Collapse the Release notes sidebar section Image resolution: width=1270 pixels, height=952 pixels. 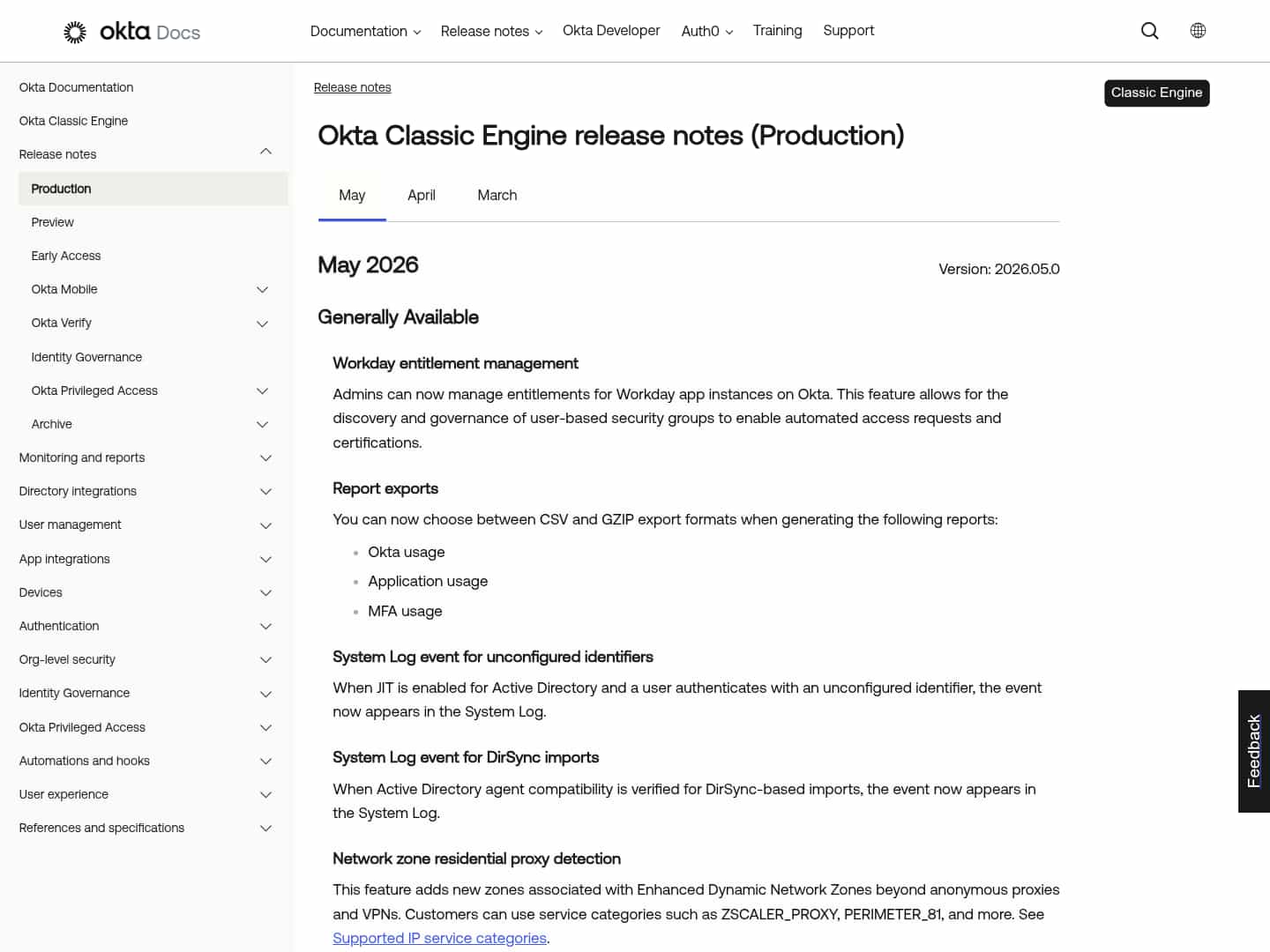coord(265,152)
